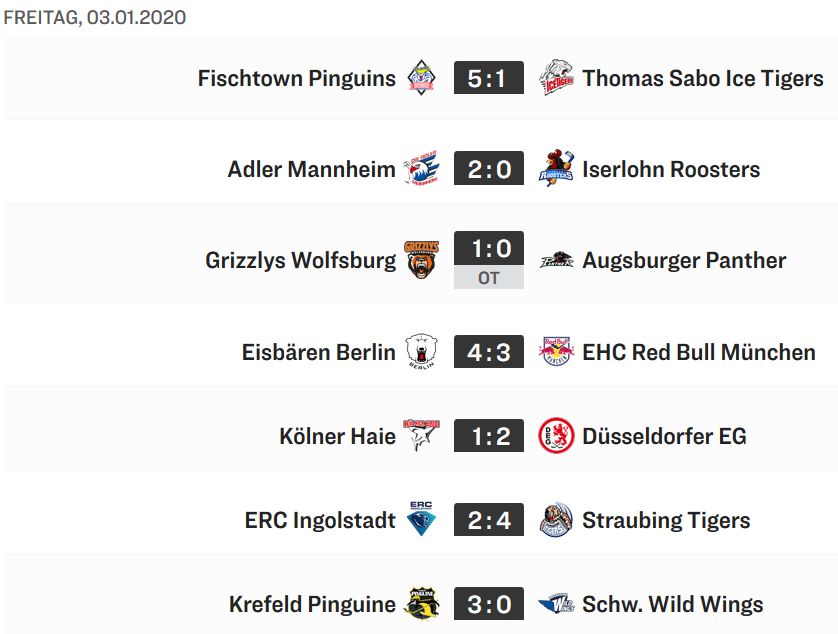Viewport: 838px width, 634px height.
Task: Open the 4:3 Eisbären Berlin match result
Action: click(x=488, y=352)
